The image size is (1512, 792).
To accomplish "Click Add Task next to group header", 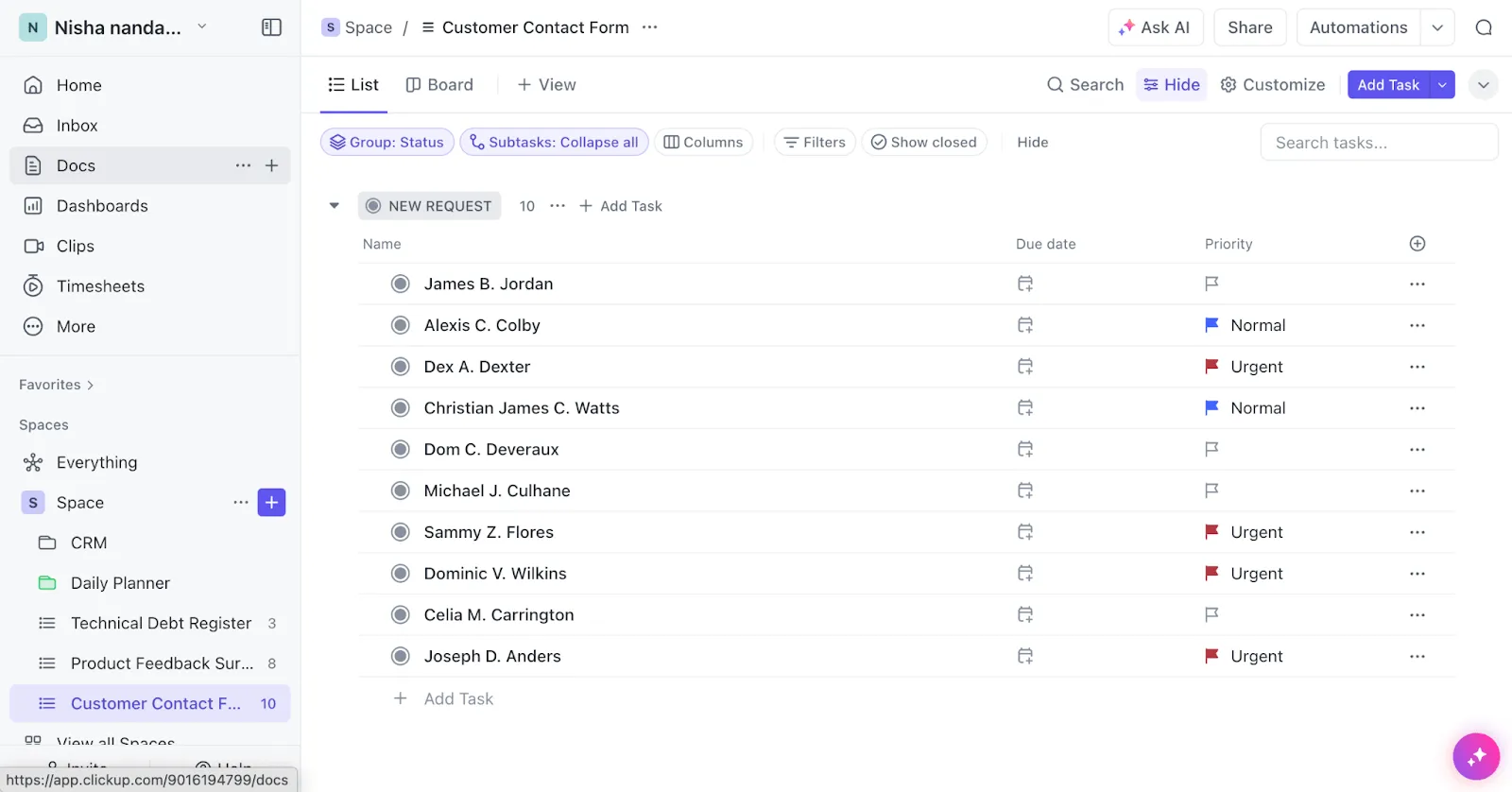I will tap(621, 206).
